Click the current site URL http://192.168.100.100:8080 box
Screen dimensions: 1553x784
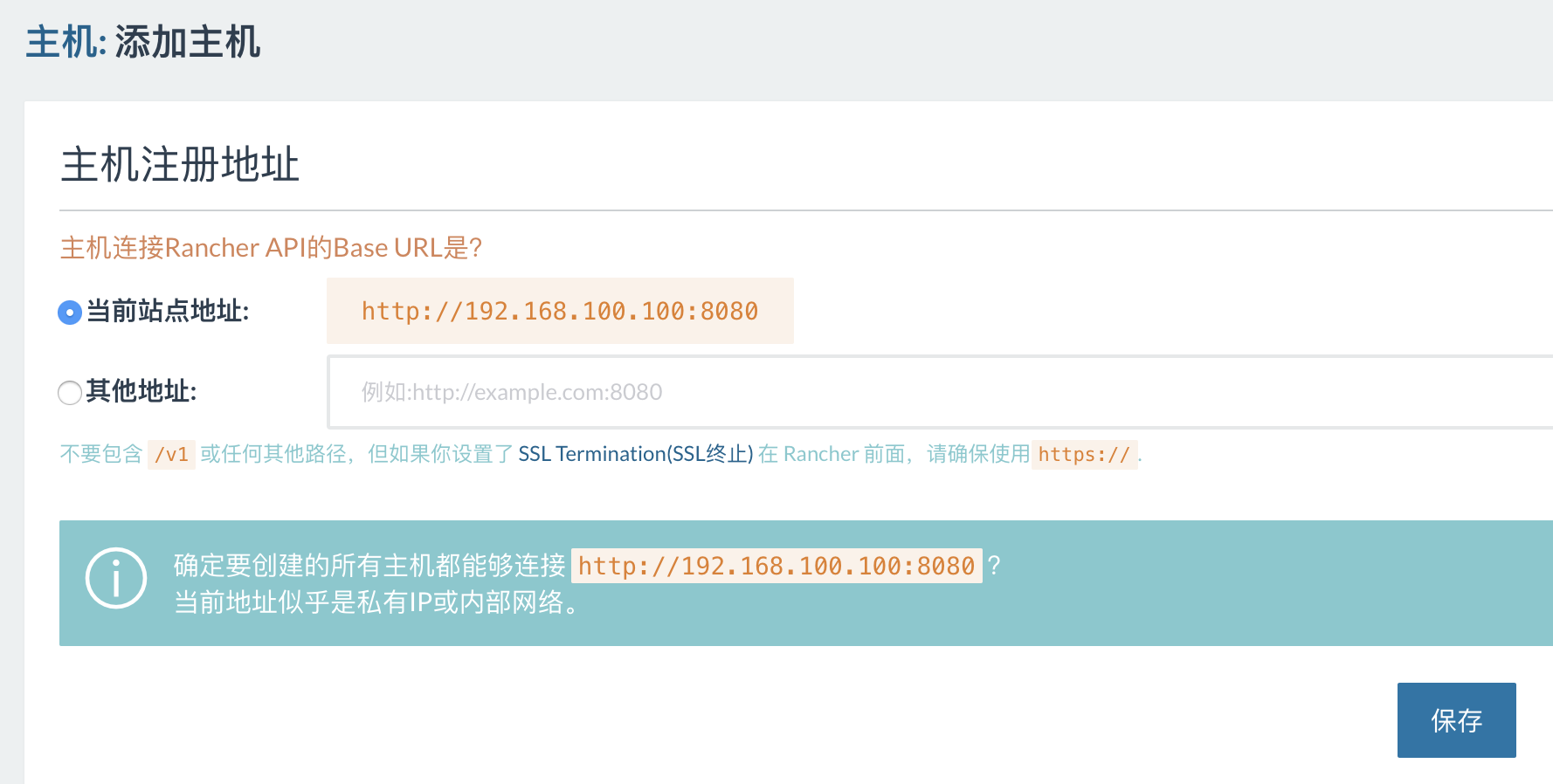click(560, 311)
